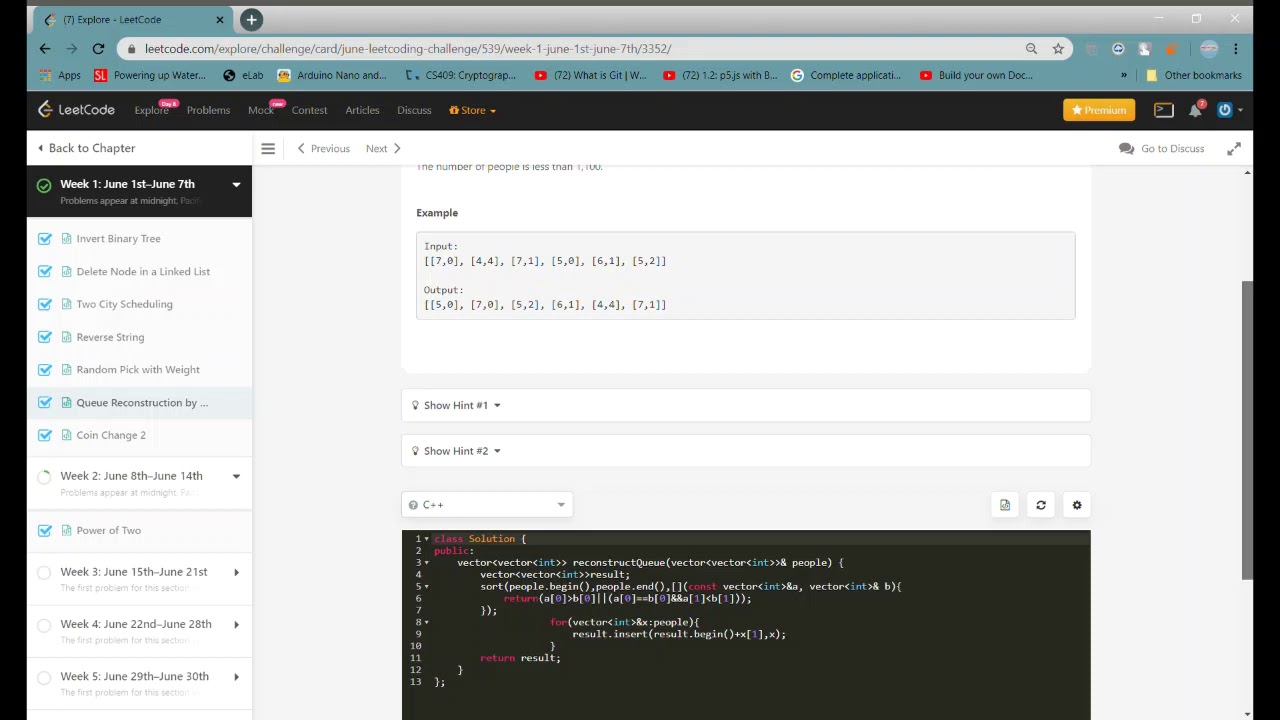
Task: Go Back to Chapter
Action: (x=86, y=148)
